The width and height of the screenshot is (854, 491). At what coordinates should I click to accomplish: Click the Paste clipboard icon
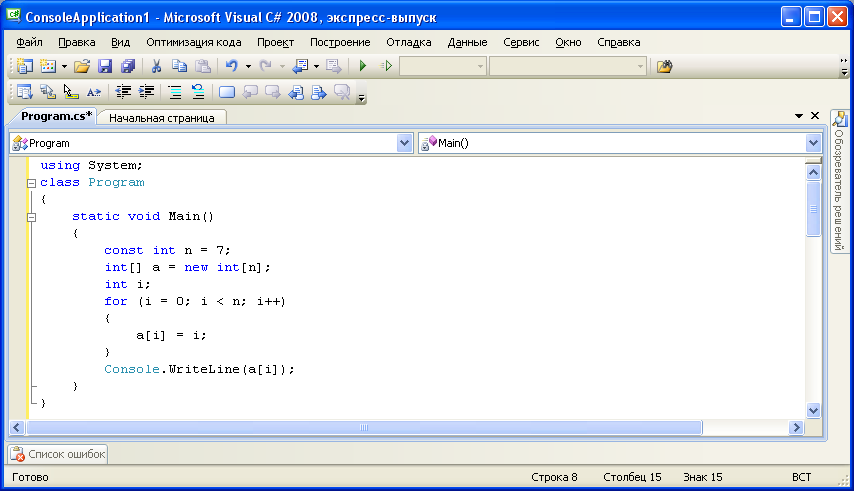[x=203, y=66]
